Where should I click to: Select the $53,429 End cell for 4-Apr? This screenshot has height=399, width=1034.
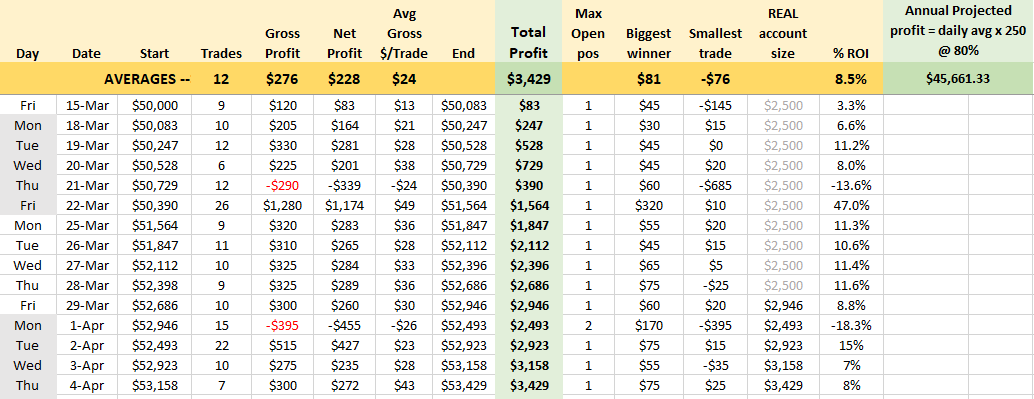coord(464,385)
